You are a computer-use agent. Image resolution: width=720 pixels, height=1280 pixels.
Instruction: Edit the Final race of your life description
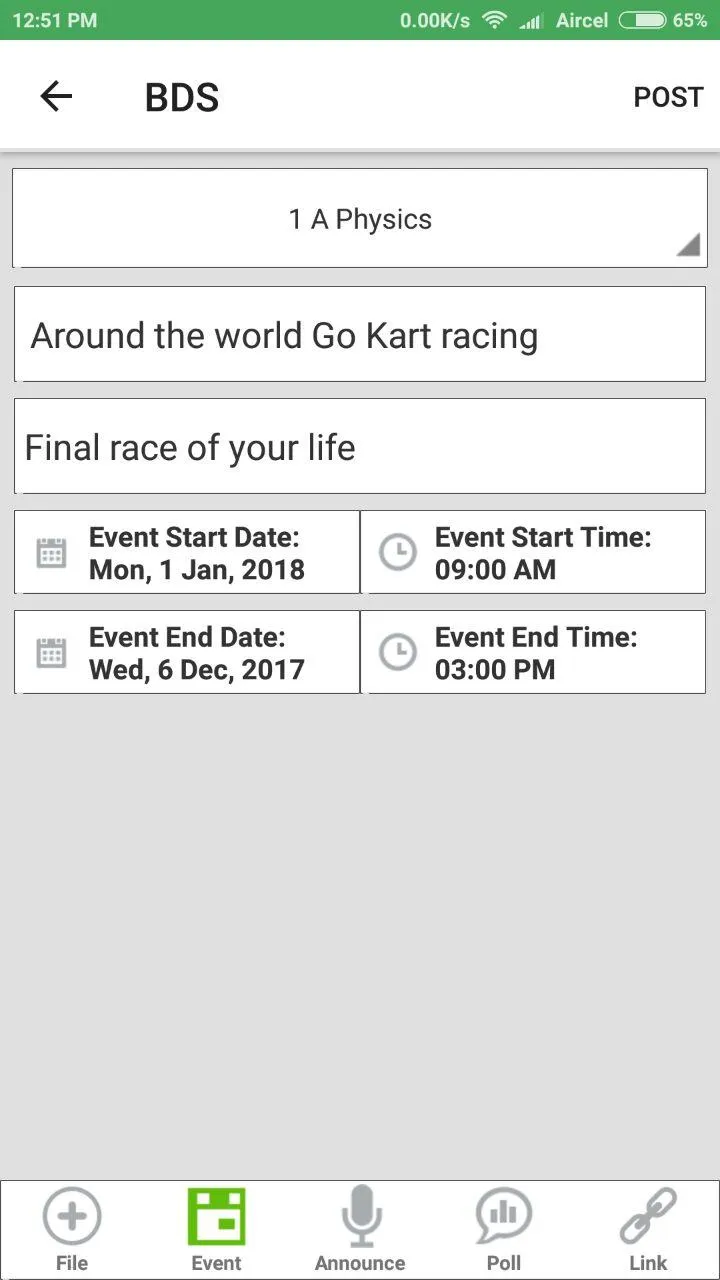pyautogui.click(x=360, y=446)
